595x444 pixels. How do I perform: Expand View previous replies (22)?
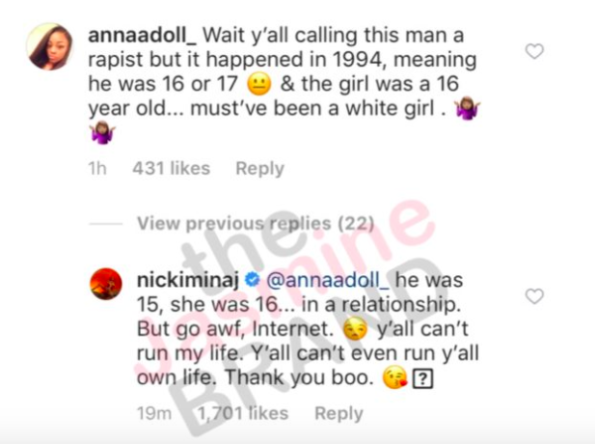coord(255,224)
